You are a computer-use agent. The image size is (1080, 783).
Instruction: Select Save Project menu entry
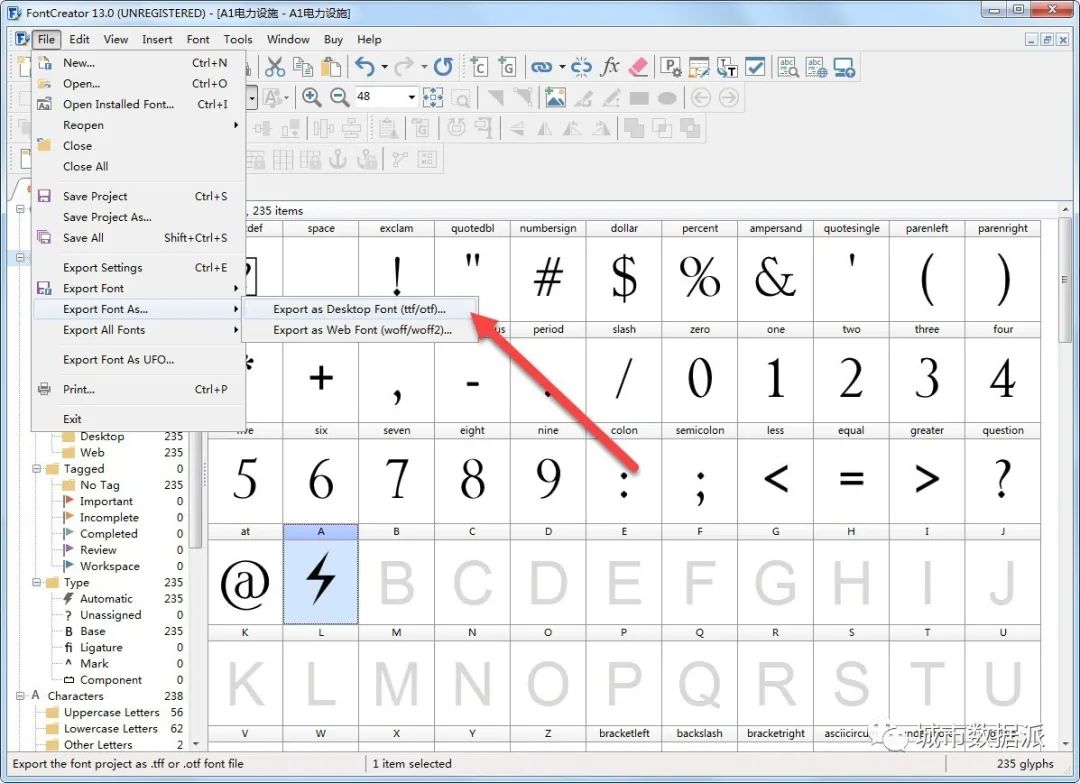[x=138, y=196]
